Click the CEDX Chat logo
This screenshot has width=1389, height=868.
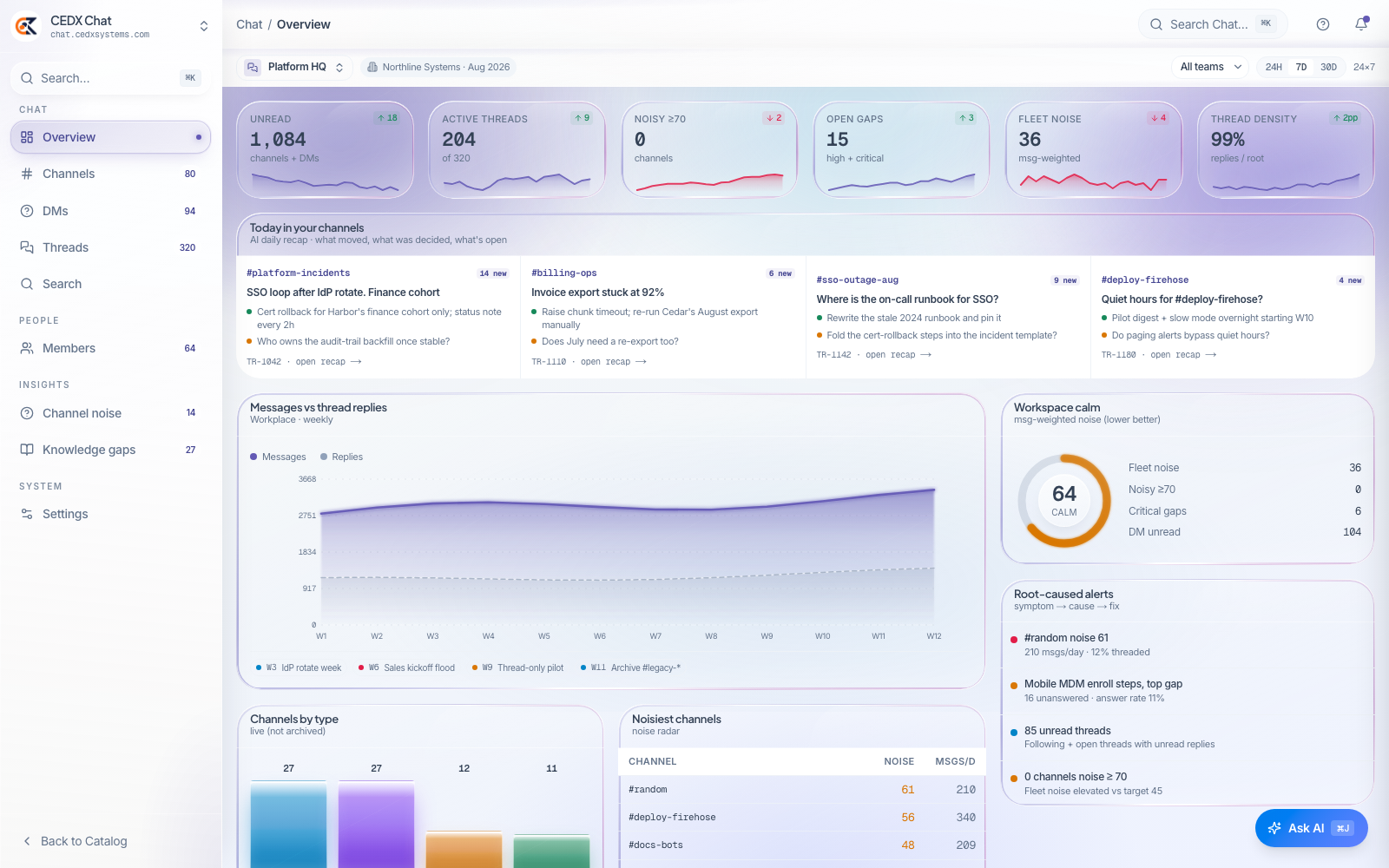26,26
